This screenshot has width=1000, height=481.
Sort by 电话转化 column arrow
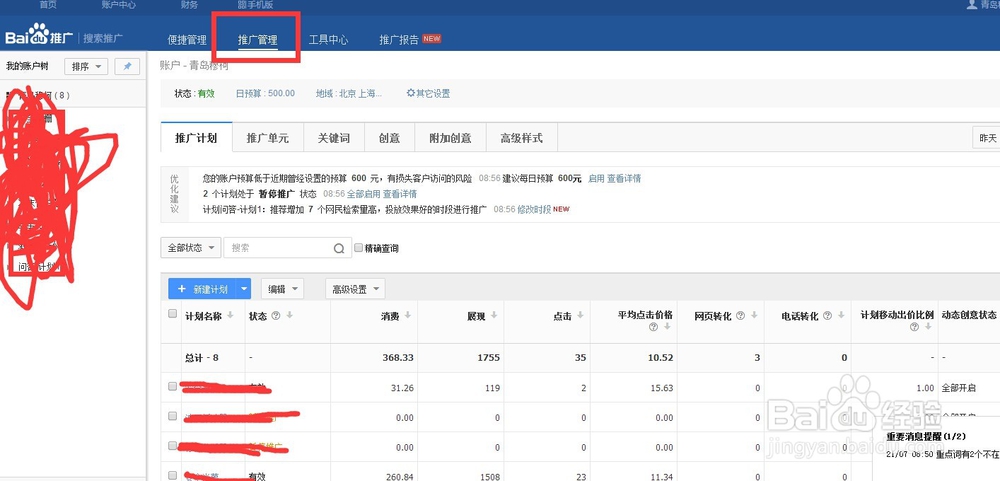(x=841, y=315)
